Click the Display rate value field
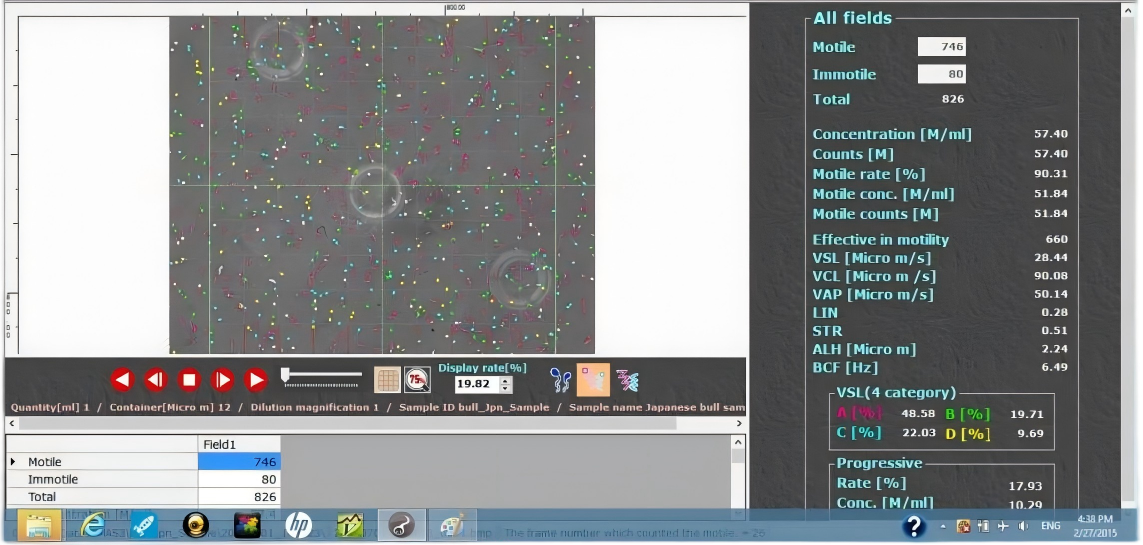The width and height of the screenshot is (1143, 545). pyautogui.click(x=475, y=384)
